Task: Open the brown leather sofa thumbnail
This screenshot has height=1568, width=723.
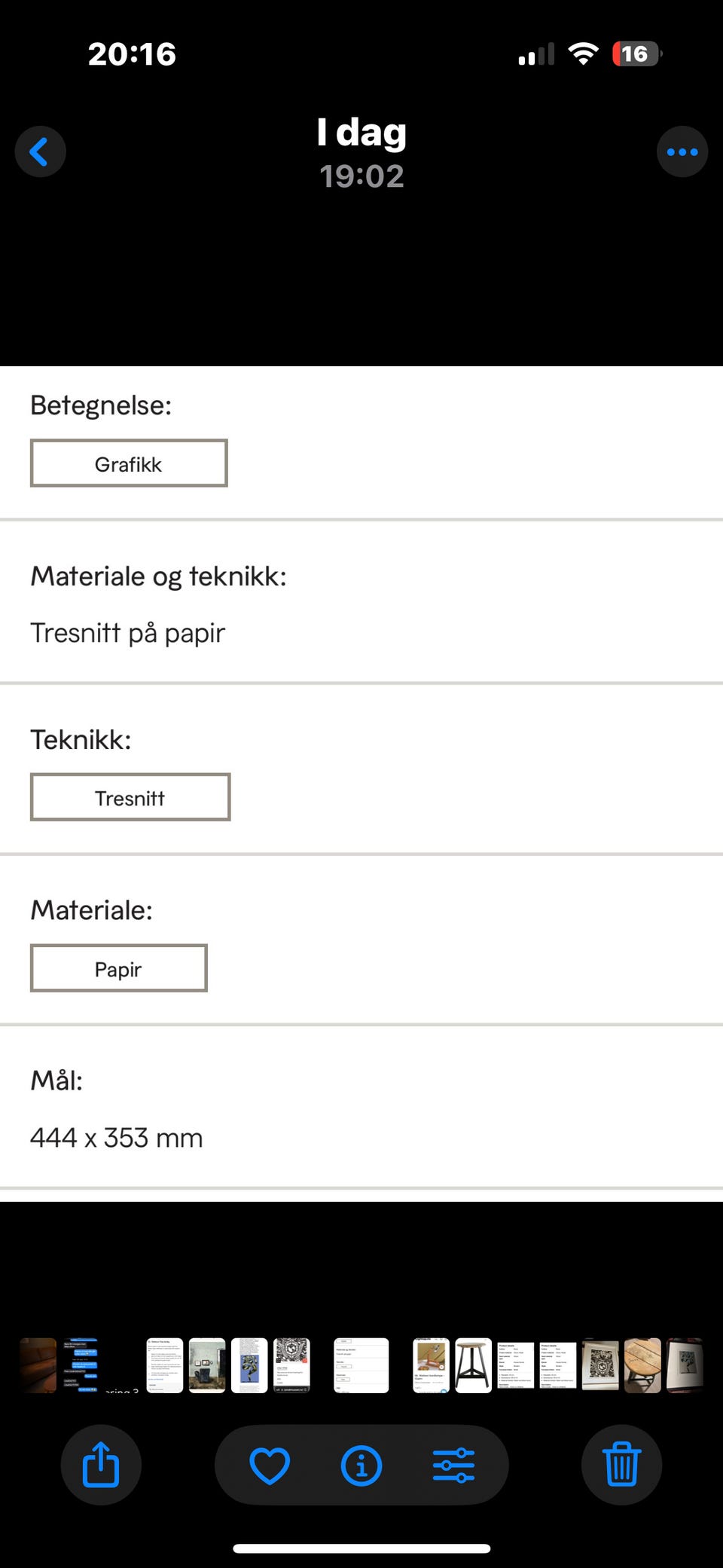Action: (38, 1365)
